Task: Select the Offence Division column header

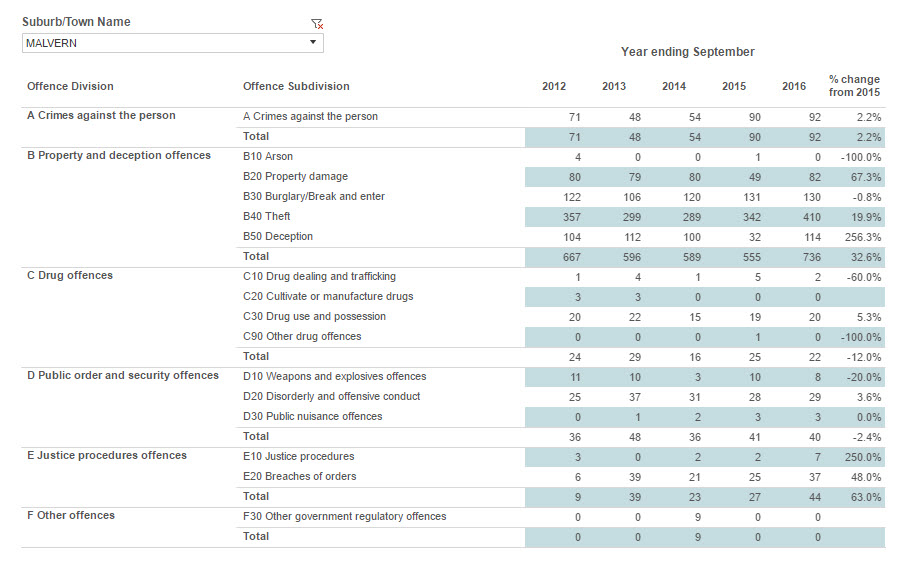Action: (71, 86)
